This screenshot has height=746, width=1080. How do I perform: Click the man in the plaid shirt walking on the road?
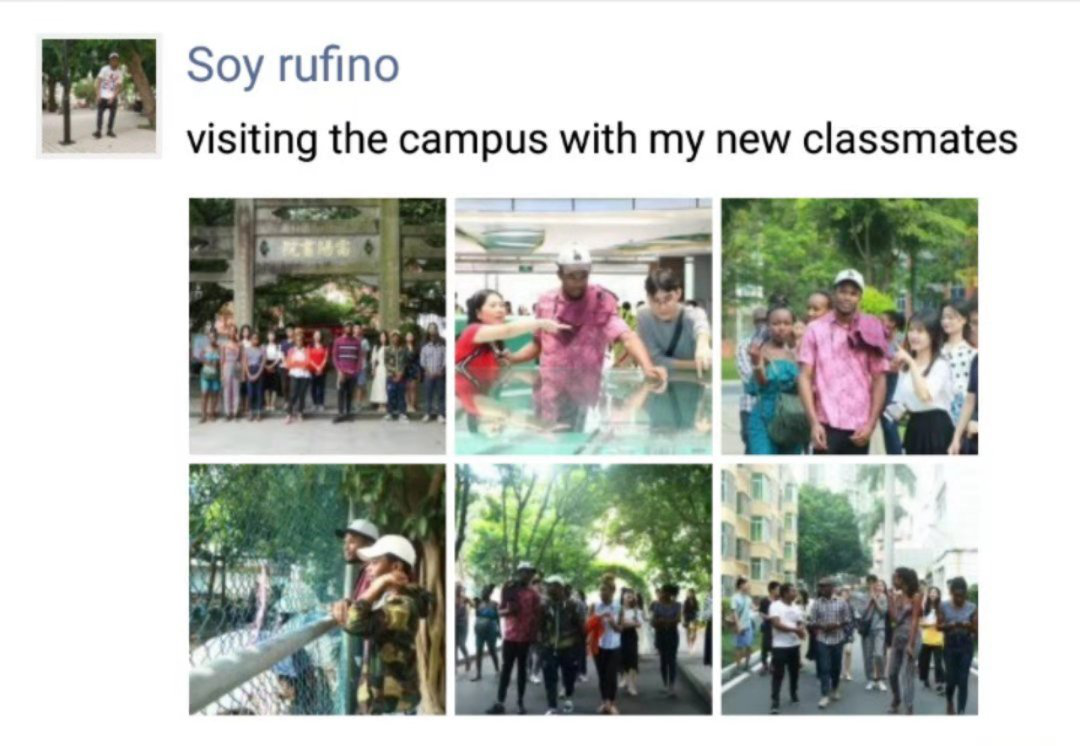click(x=829, y=641)
